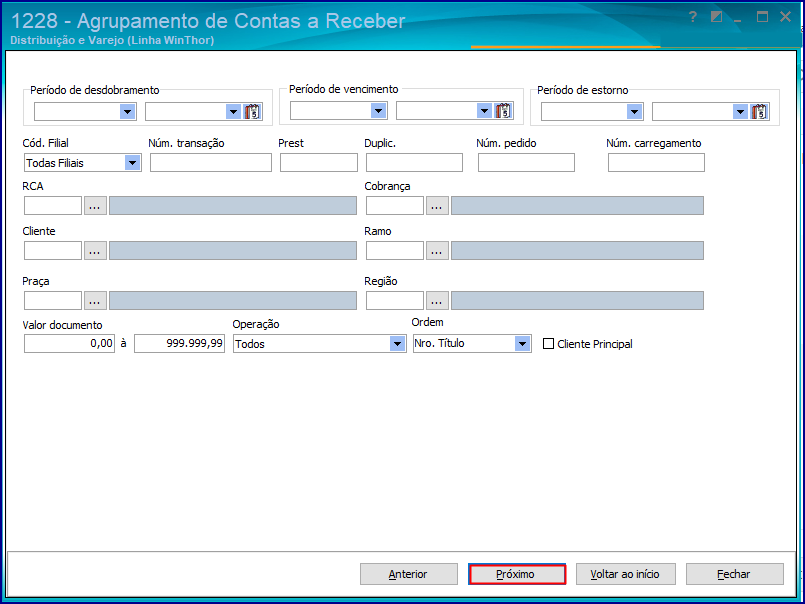Expand Período de estorno end date dropdown
Screen dimensions: 805x604
740,111
